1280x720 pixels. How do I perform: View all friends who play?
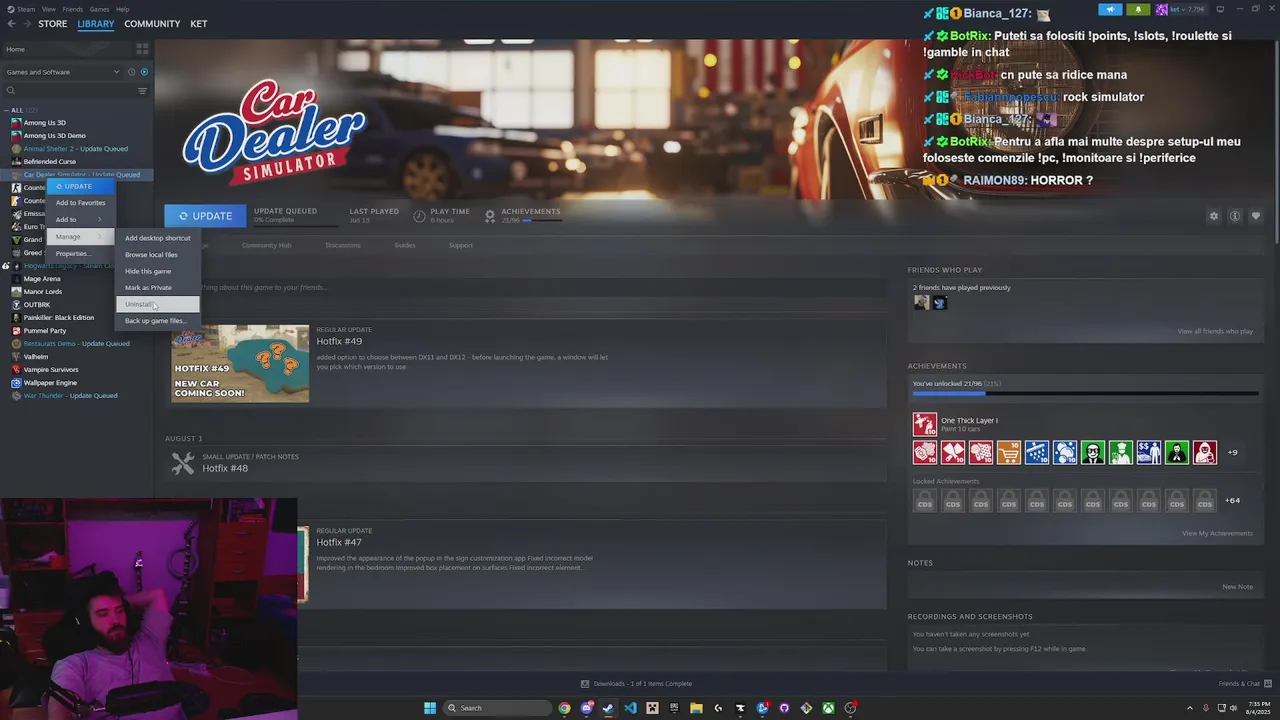(x=1215, y=331)
